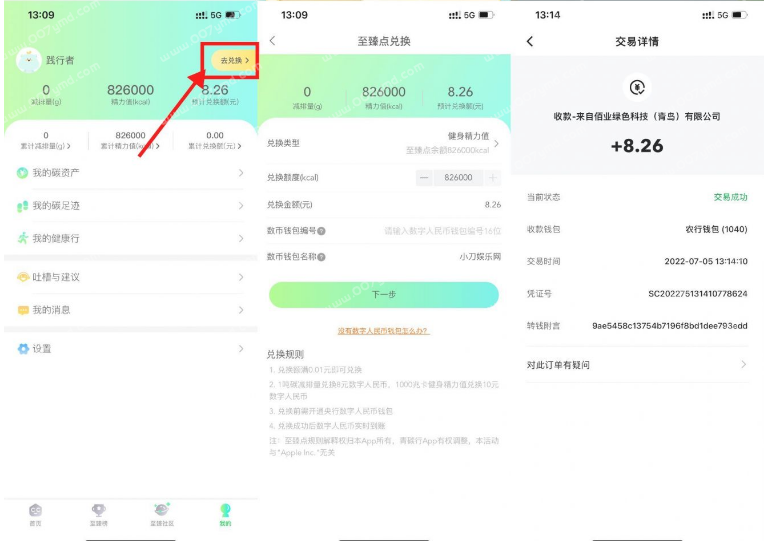The image size is (767, 541).
Task: Expand the 我的健康行 row chevron
Action: pos(241,238)
